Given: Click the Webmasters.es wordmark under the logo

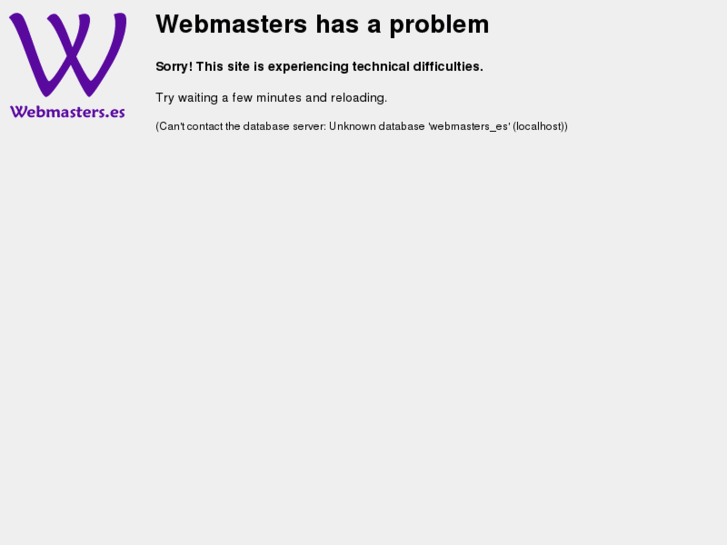Looking at the screenshot, I should click(68, 112).
